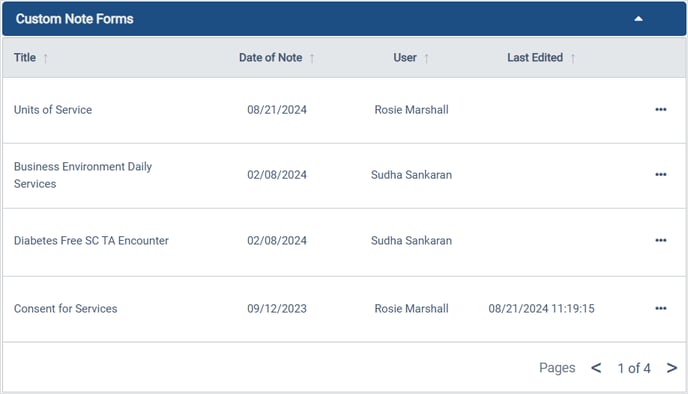Select the 08/21/2024 11:19:15 last edited cell
688x394 pixels.
point(541,308)
